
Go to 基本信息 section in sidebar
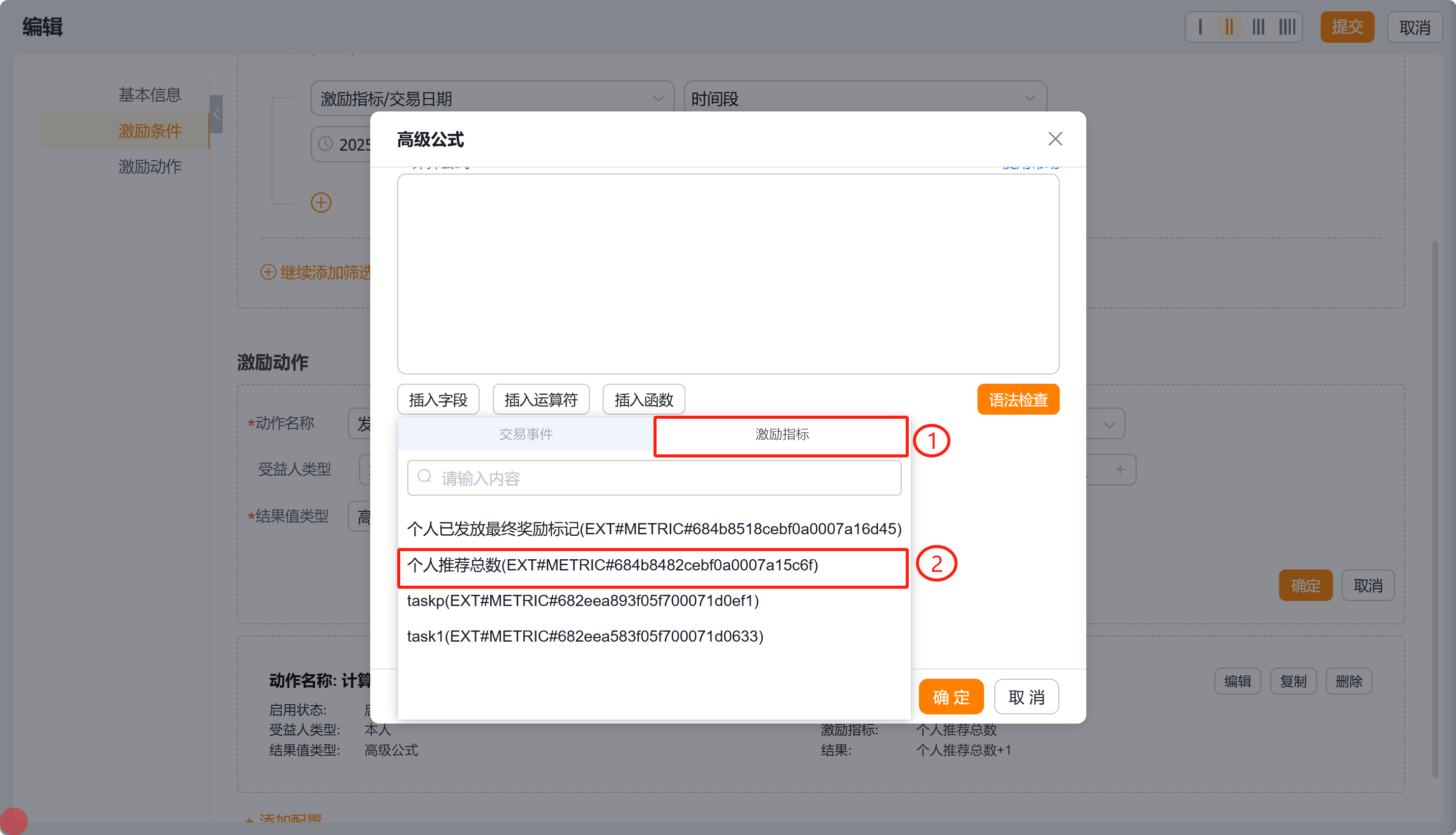click(150, 95)
